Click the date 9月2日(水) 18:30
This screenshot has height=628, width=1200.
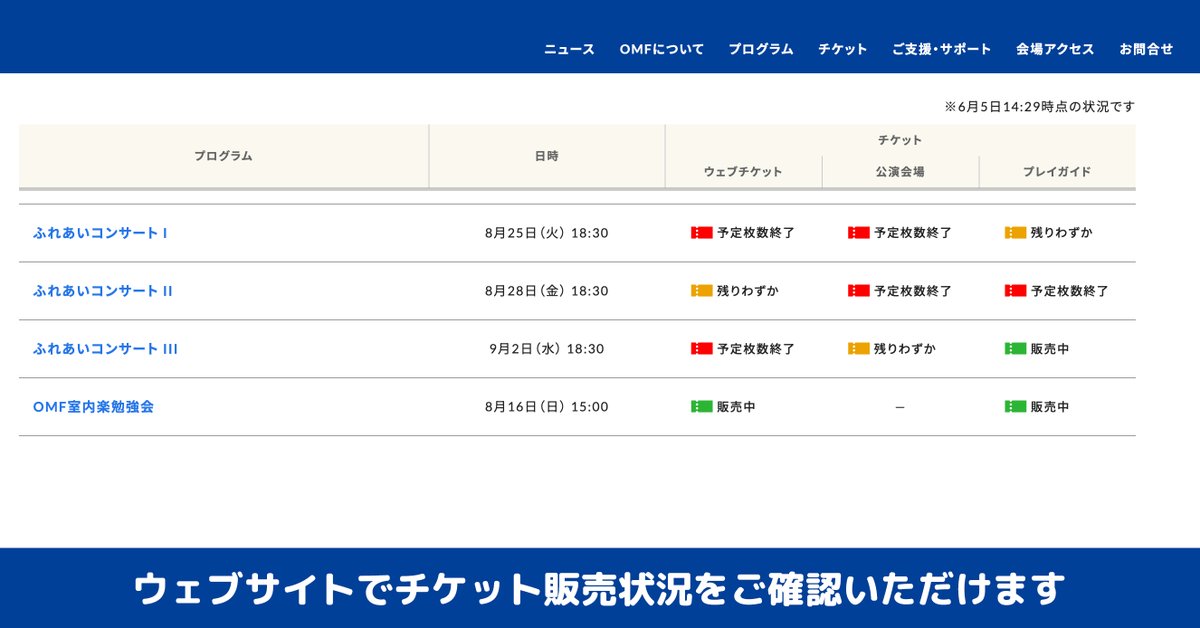pos(546,349)
